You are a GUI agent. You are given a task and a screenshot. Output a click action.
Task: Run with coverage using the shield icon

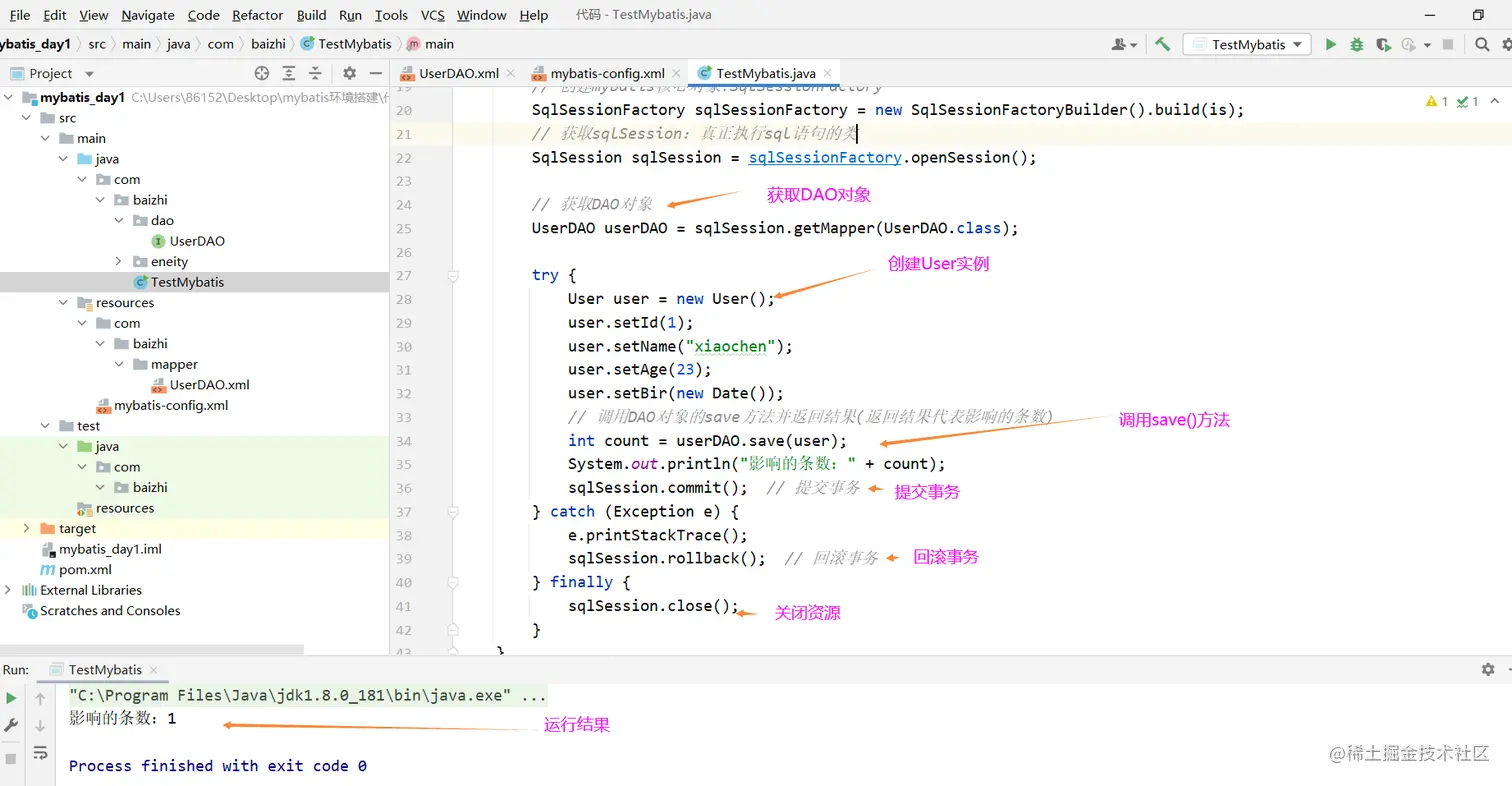[x=1383, y=44]
